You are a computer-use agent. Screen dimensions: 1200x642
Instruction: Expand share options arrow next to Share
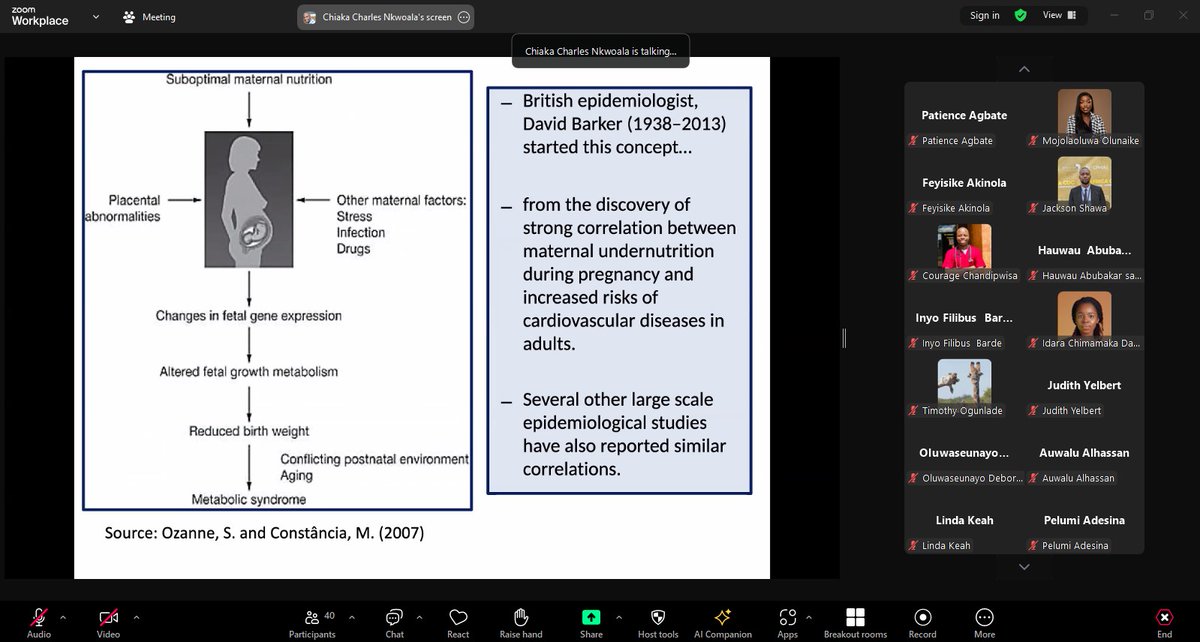(x=618, y=617)
